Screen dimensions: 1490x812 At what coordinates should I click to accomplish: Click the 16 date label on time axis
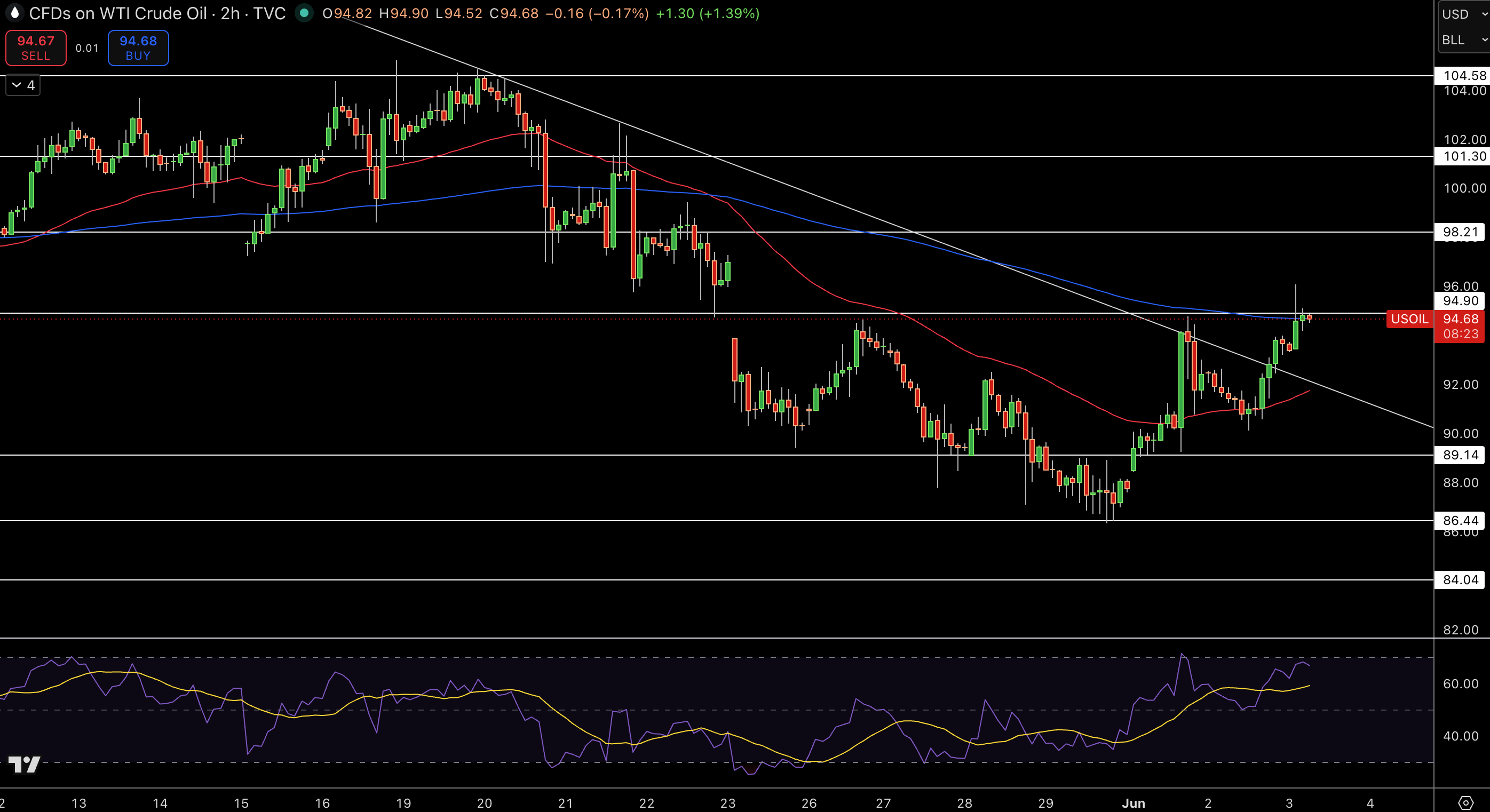pyautogui.click(x=322, y=803)
